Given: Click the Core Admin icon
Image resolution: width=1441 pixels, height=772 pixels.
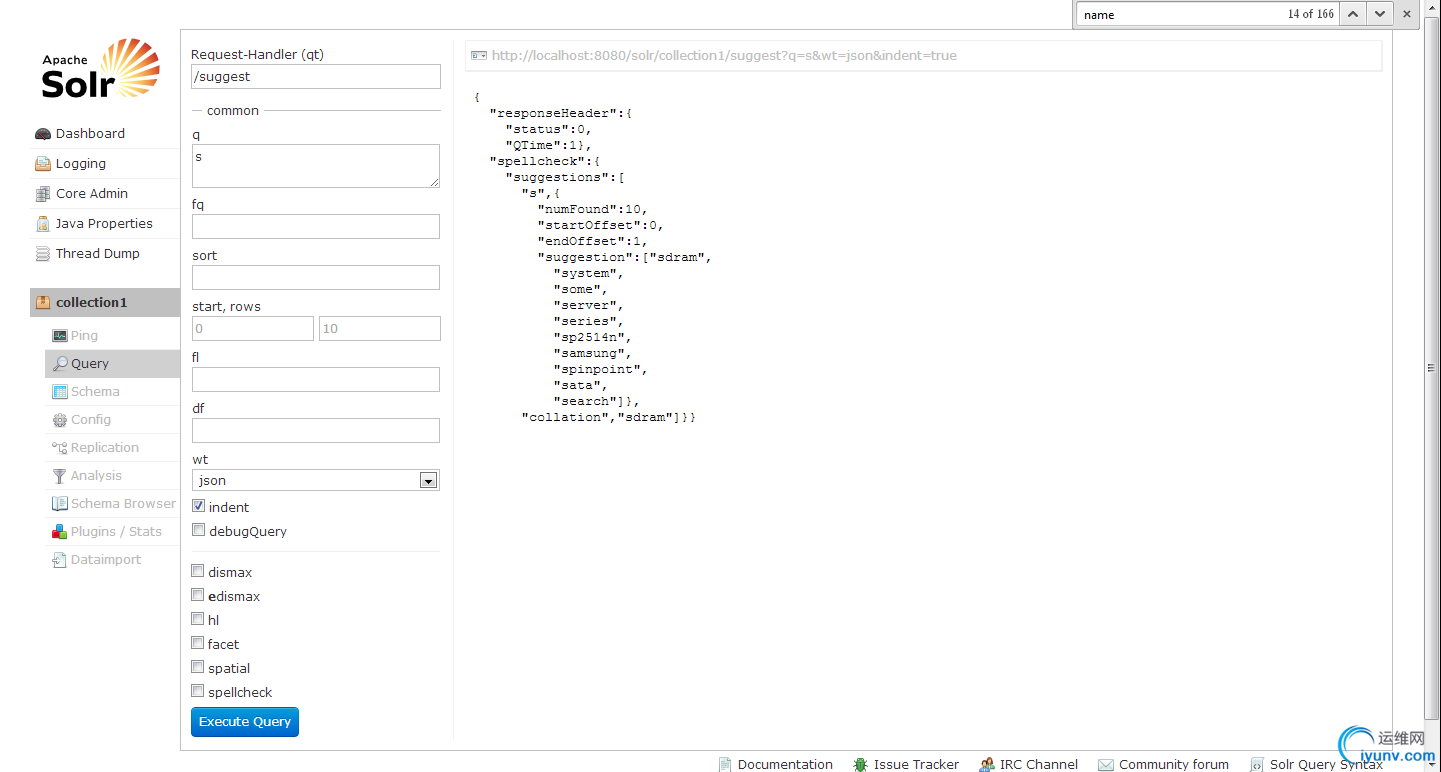Looking at the screenshot, I should tap(42, 194).
